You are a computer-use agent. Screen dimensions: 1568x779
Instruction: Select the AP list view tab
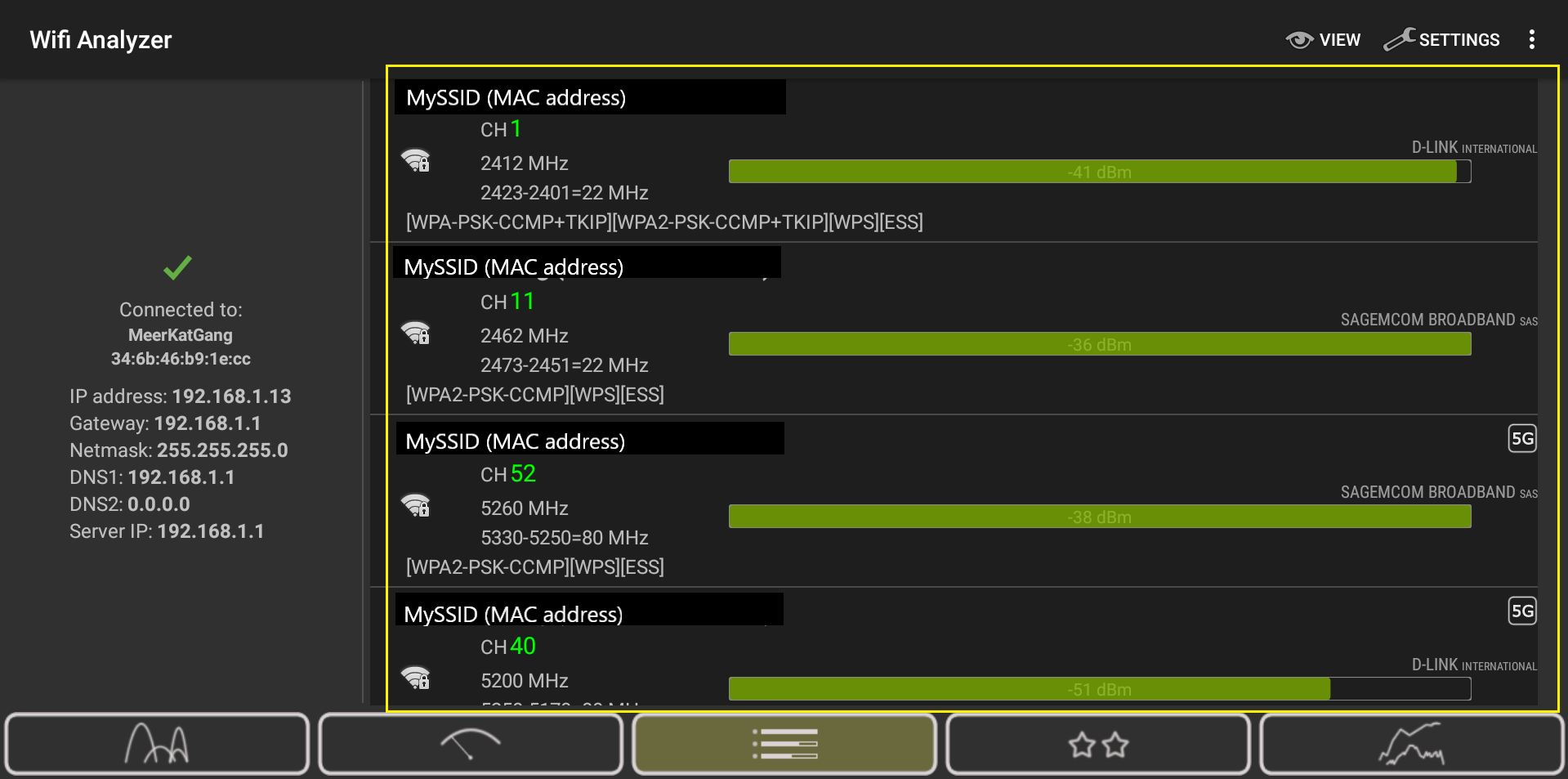click(x=784, y=744)
